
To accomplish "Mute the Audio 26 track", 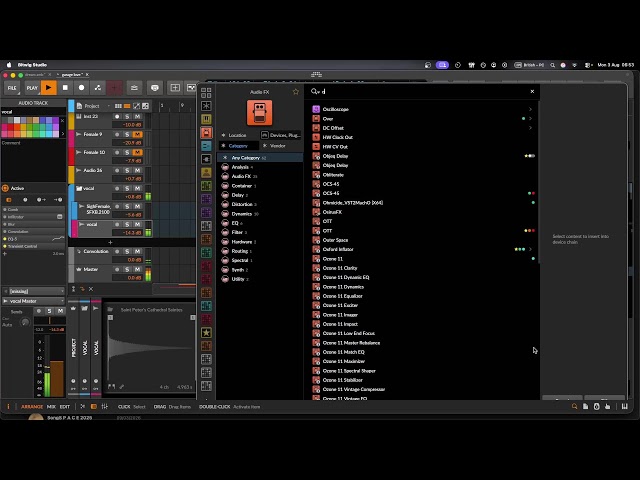I will pos(138,170).
